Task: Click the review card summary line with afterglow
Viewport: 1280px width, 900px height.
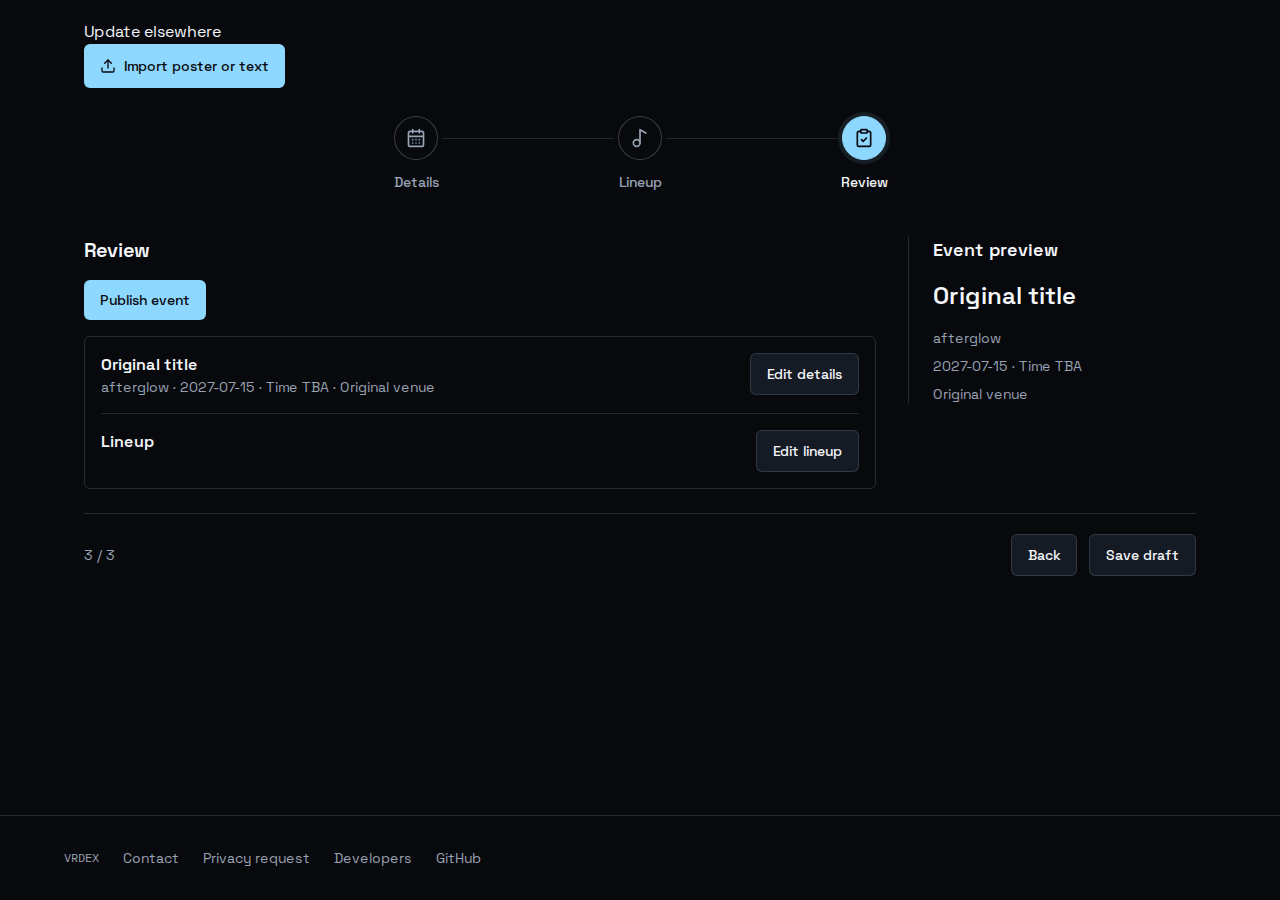Action: pos(268,387)
